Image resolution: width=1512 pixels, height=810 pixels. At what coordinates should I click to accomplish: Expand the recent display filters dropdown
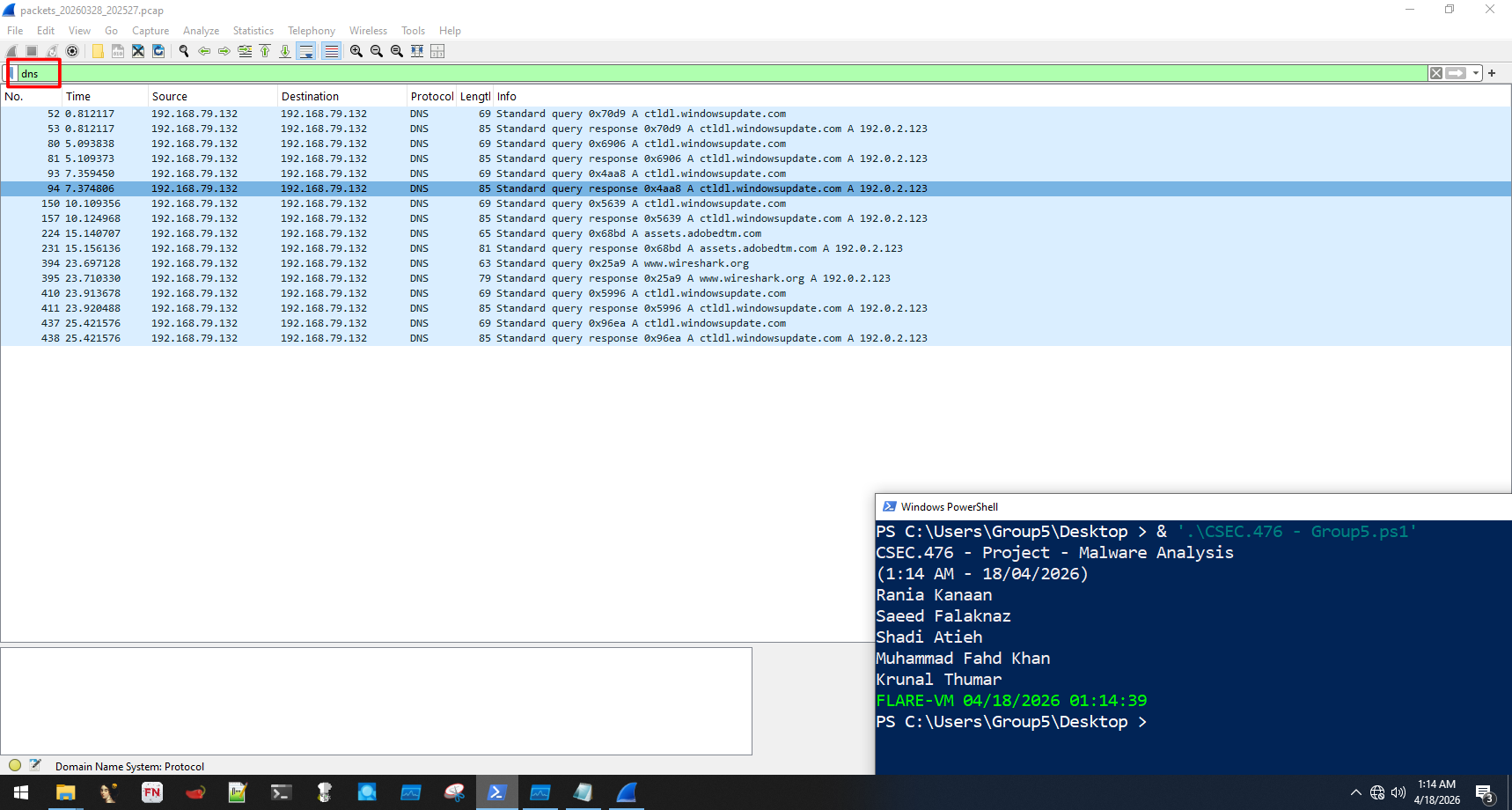coord(1476,73)
